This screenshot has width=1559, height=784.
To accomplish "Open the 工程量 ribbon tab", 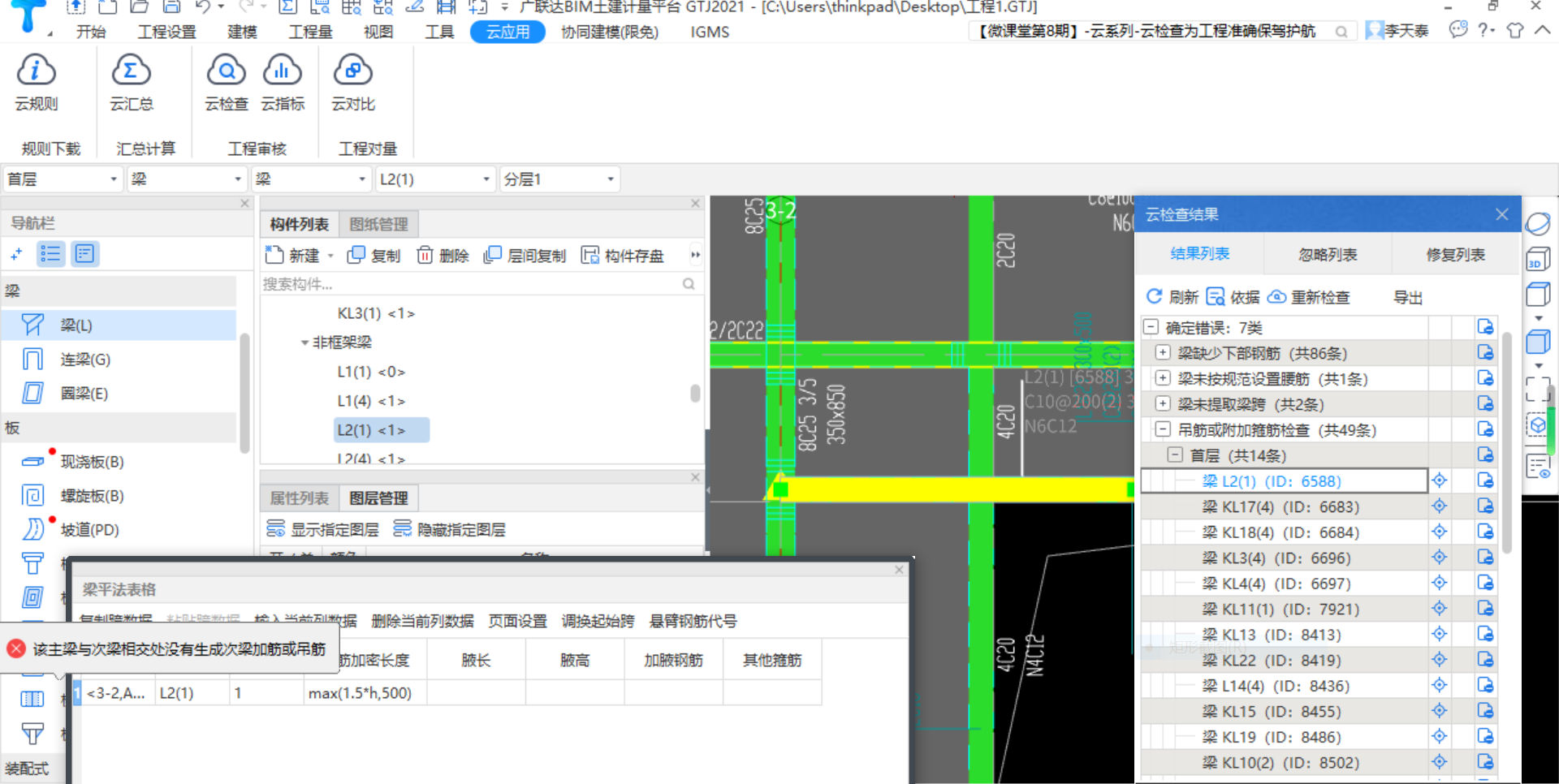I will [311, 32].
